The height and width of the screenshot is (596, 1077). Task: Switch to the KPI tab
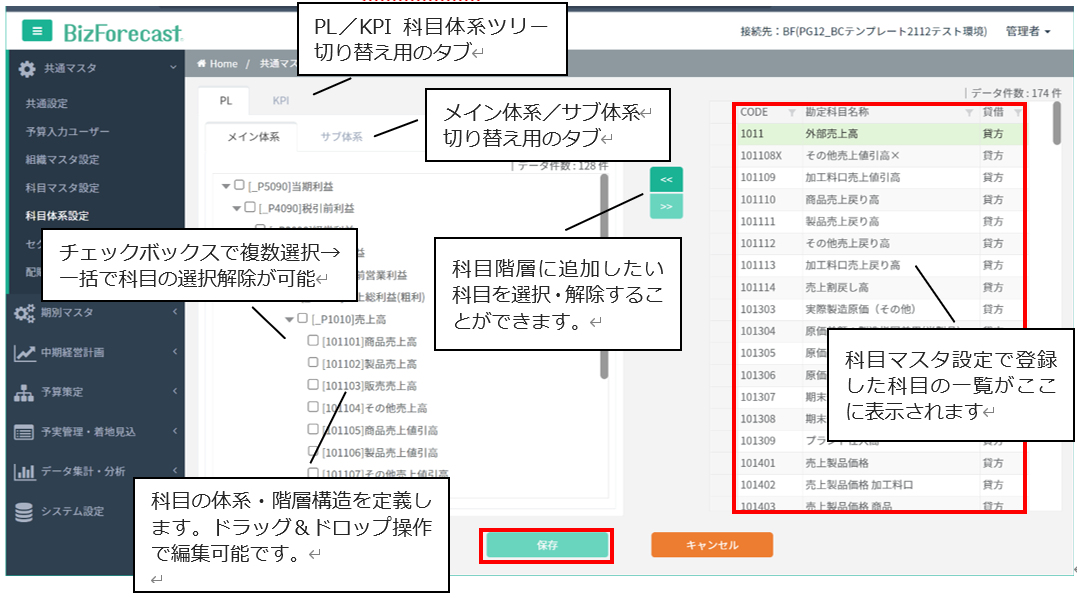(x=281, y=101)
